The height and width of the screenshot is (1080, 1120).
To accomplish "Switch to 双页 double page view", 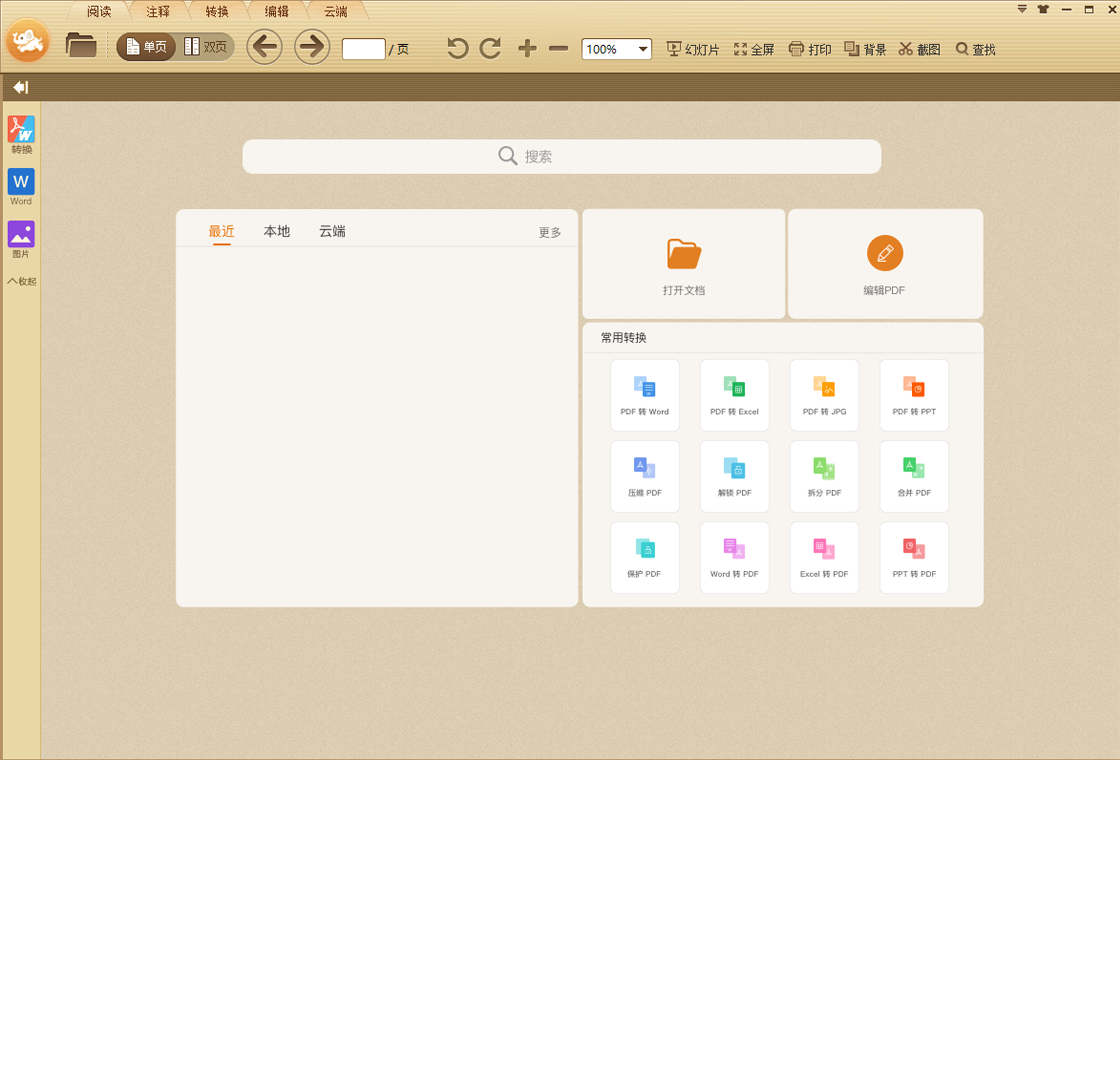I will pyautogui.click(x=206, y=47).
